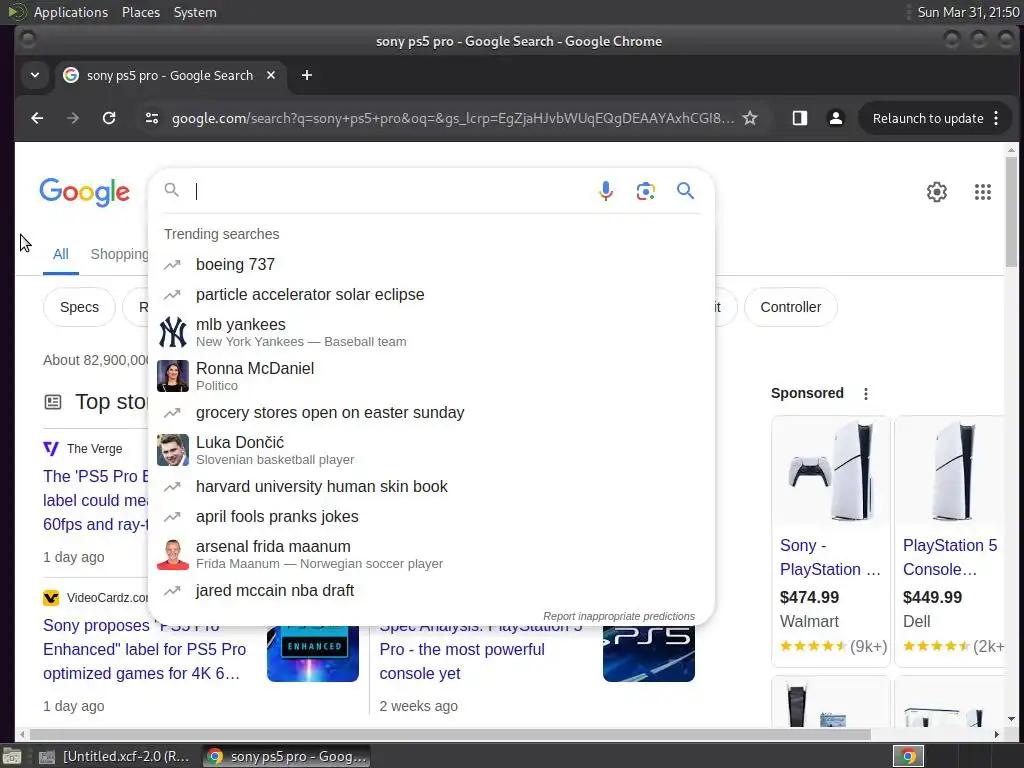
Task: Click gray magnifier icon in search box
Action: (171, 190)
